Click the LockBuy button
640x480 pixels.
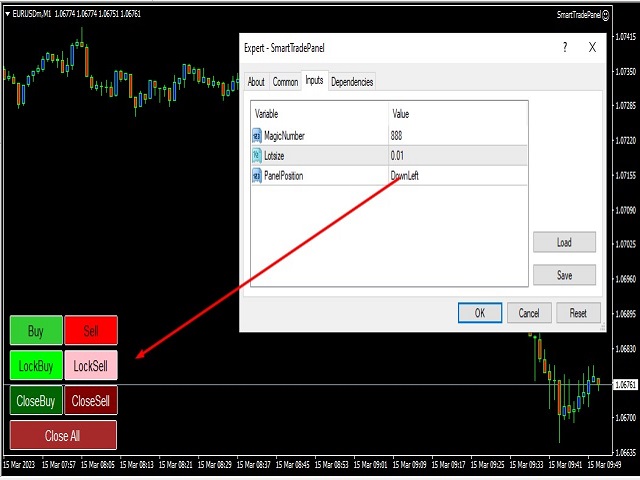point(36,365)
